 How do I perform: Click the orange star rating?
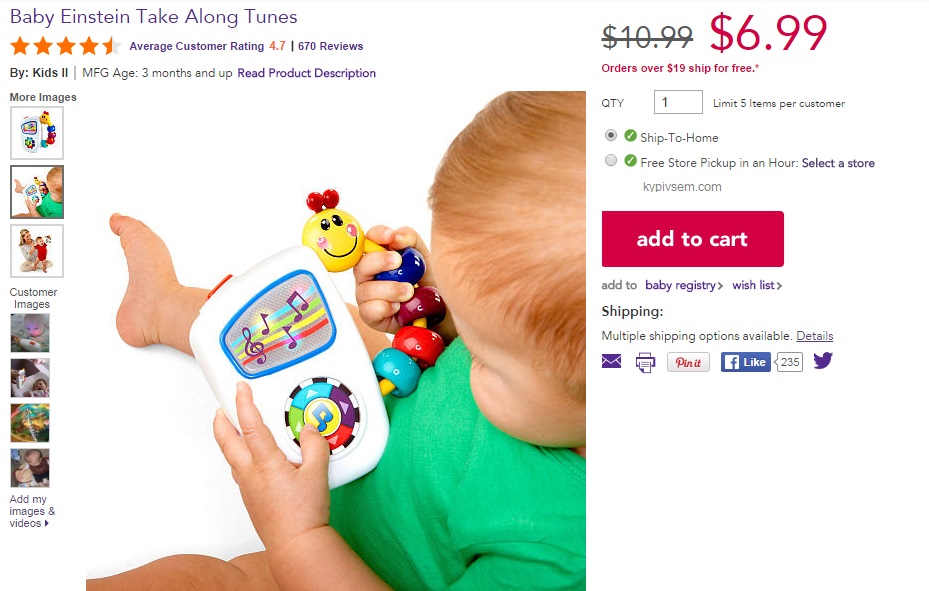coord(65,46)
